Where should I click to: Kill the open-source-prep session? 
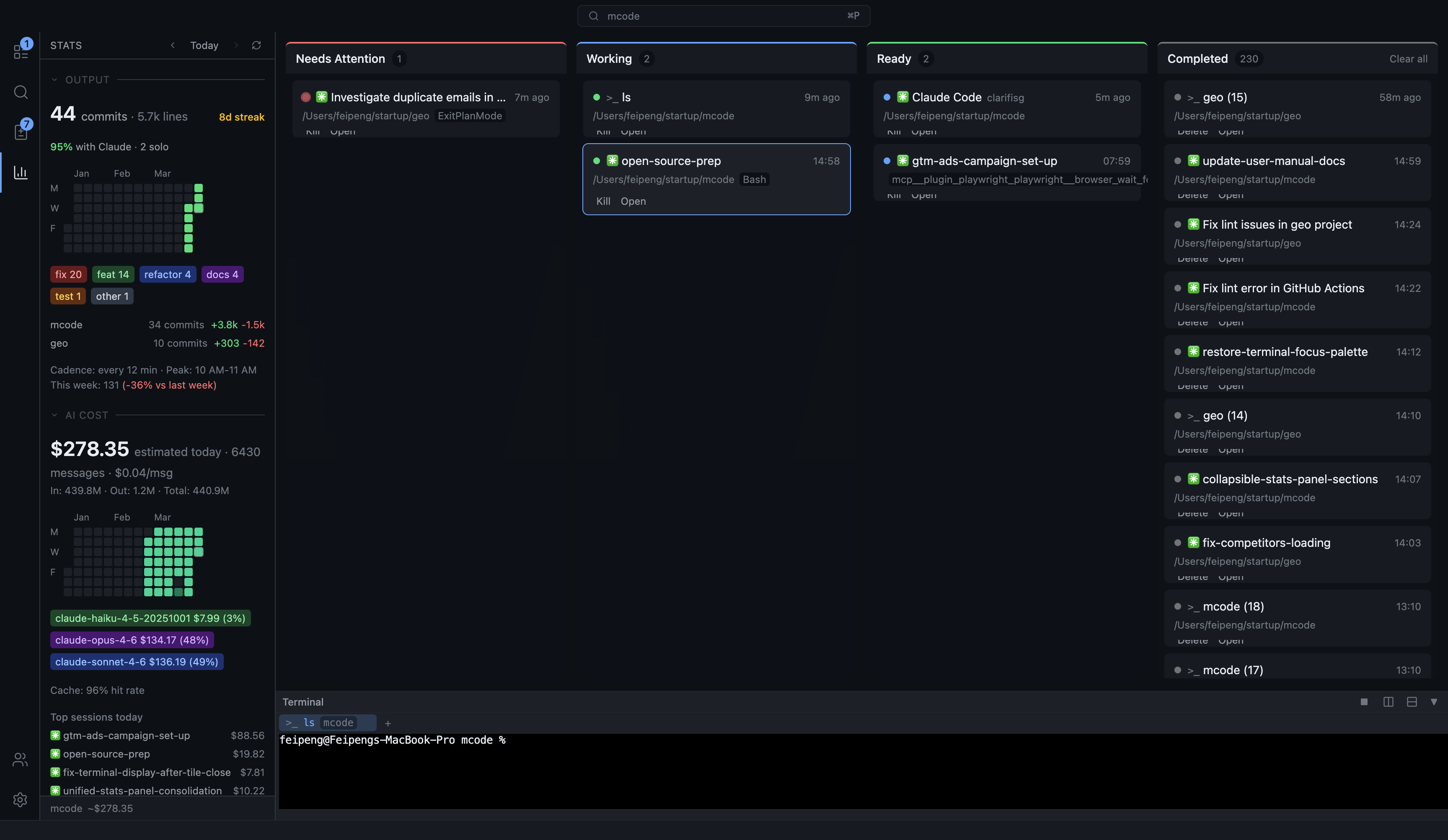(x=603, y=201)
